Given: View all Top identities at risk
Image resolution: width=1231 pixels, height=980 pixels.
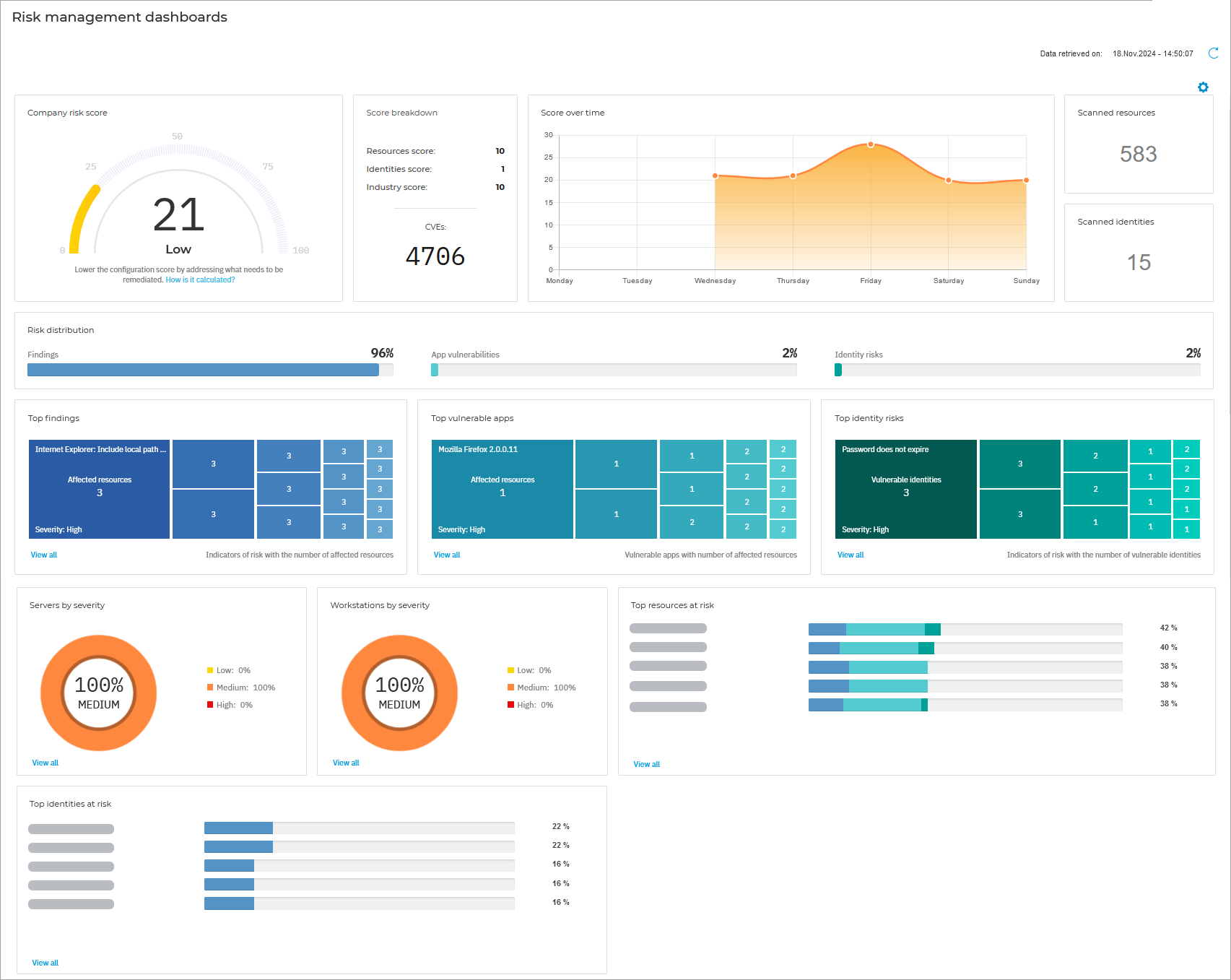Looking at the screenshot, I should [x=45, y=963].
